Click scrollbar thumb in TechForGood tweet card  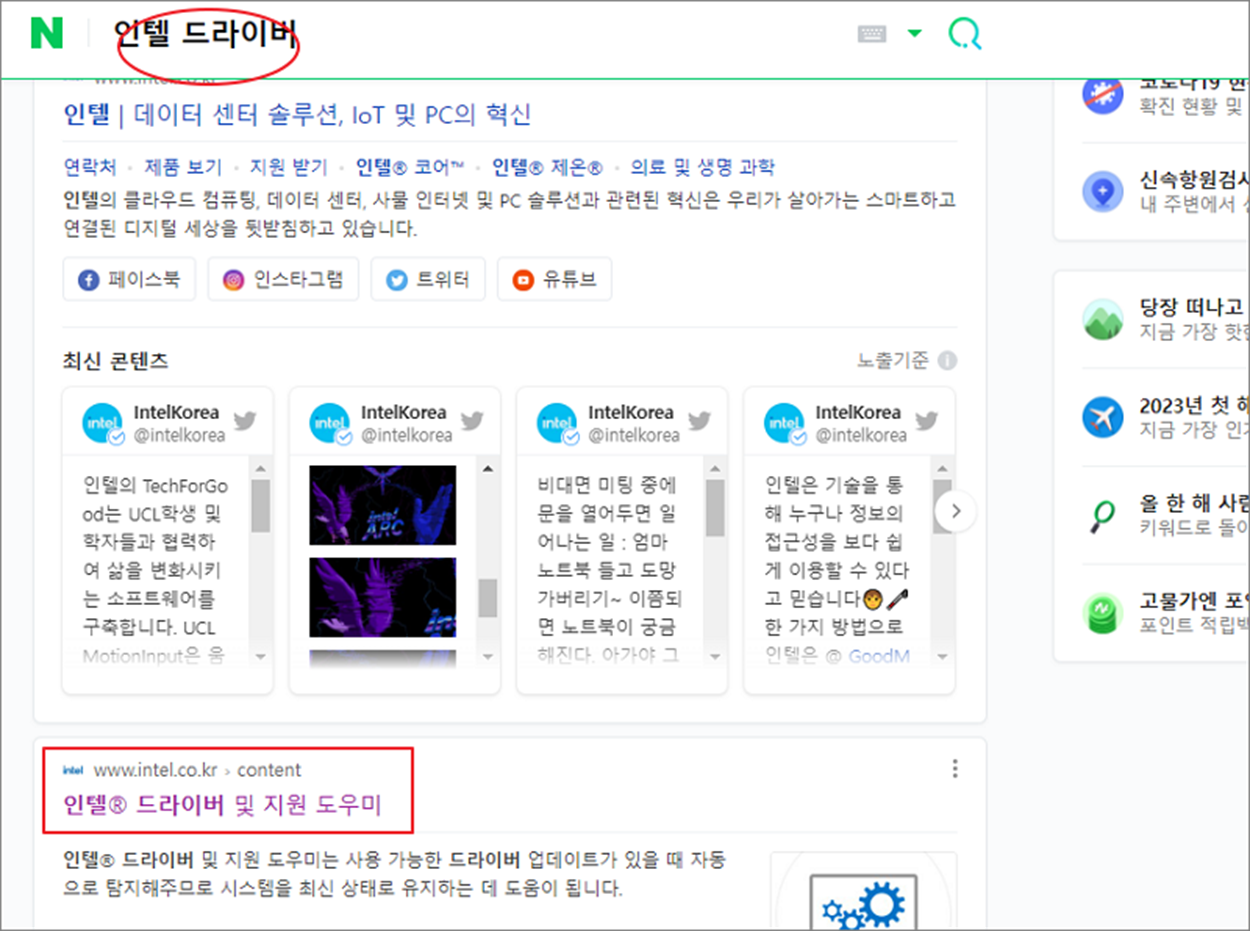point(261,505)
